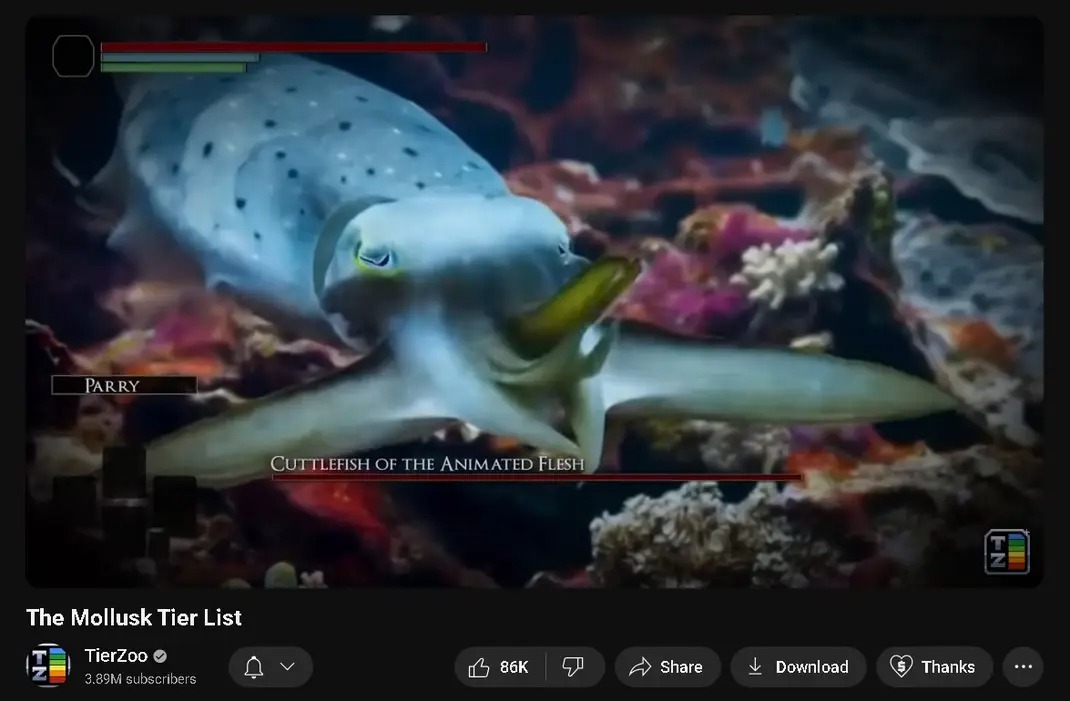
Task: Click the Cuttlefish of the Animated Flesh caption
Action: click(x=427, y=464)
